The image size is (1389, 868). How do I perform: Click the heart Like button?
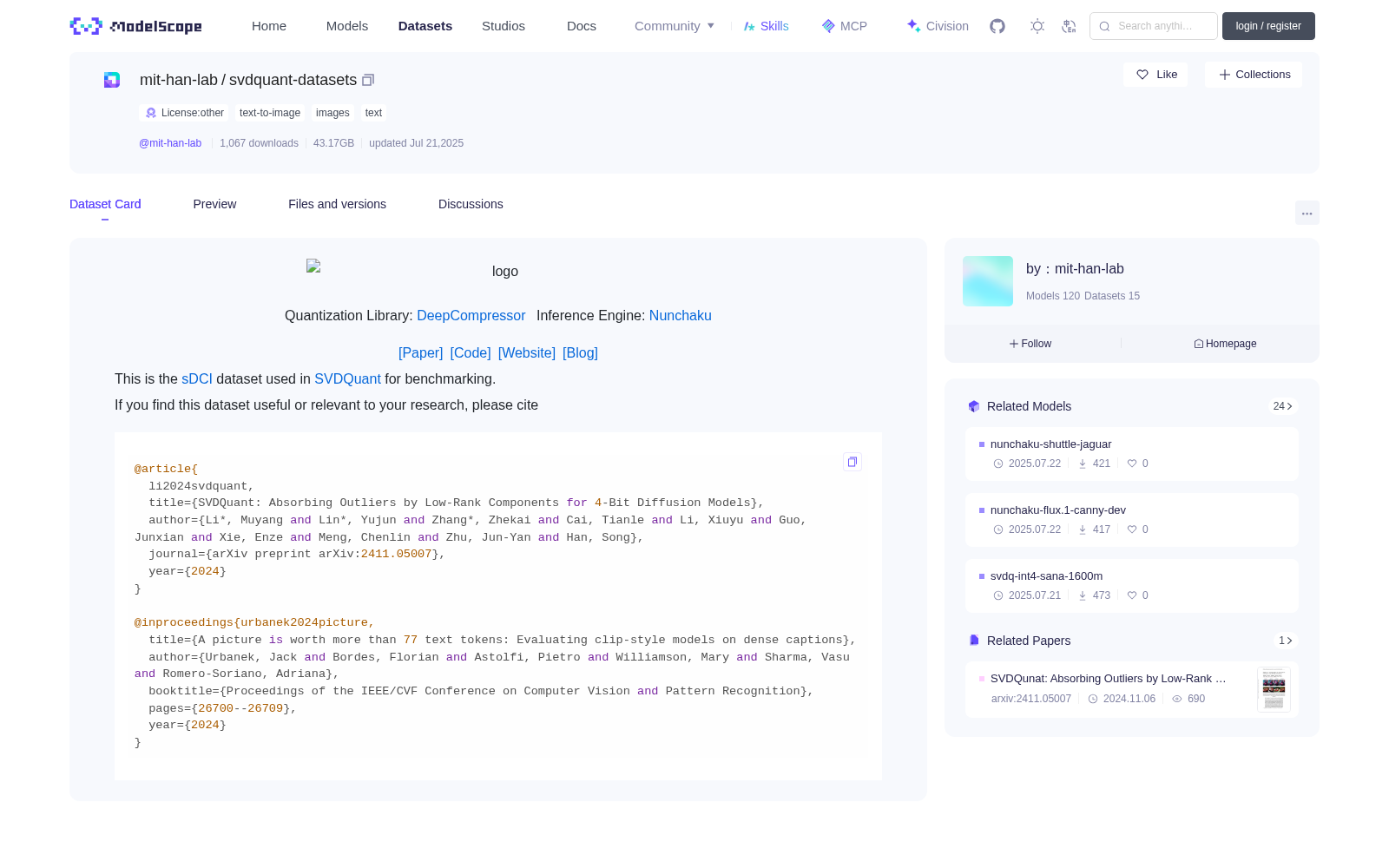tap(1155, 75)
